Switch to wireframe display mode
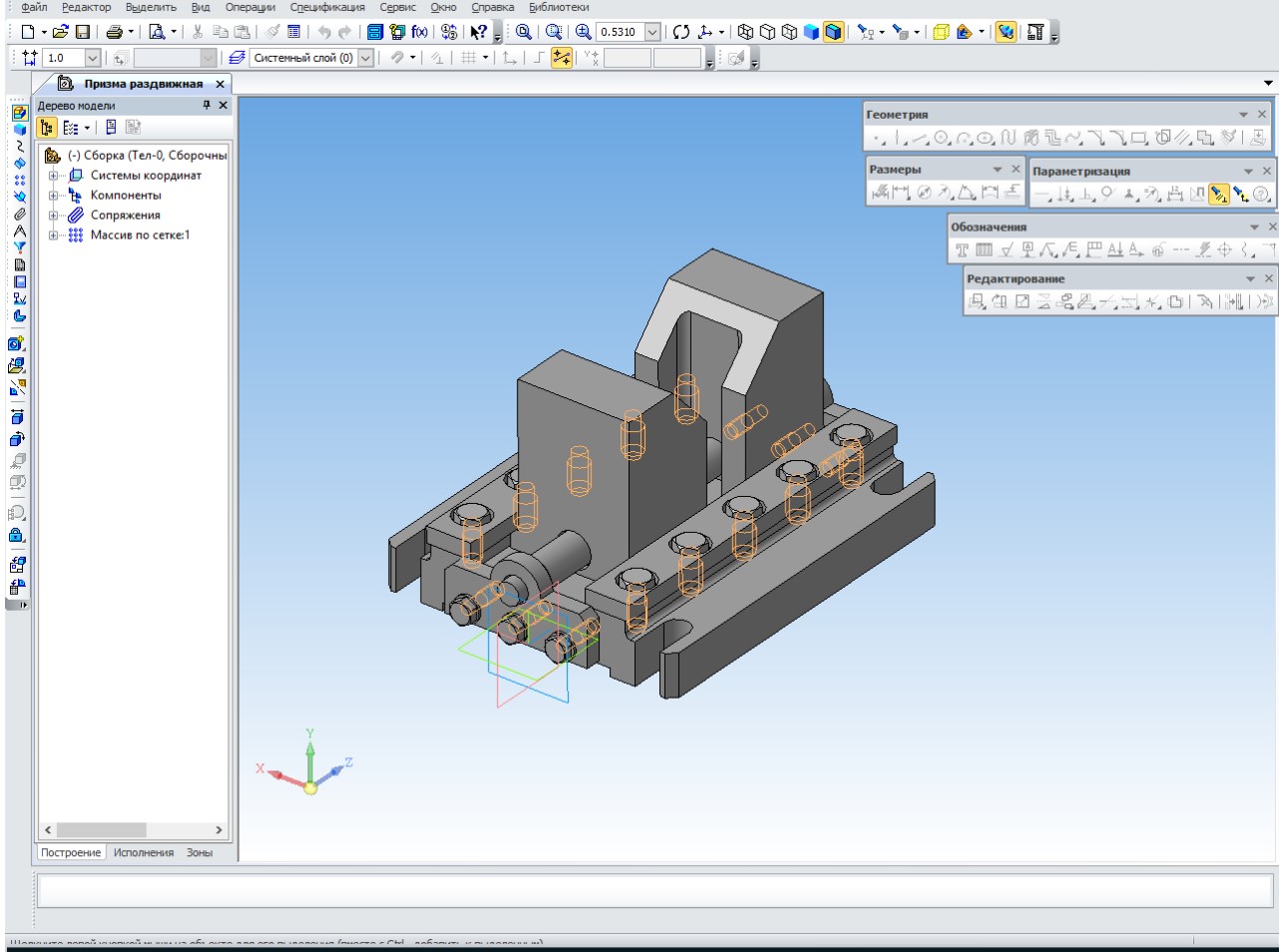Screen dimensions: 1279x952 pos(746,32)
